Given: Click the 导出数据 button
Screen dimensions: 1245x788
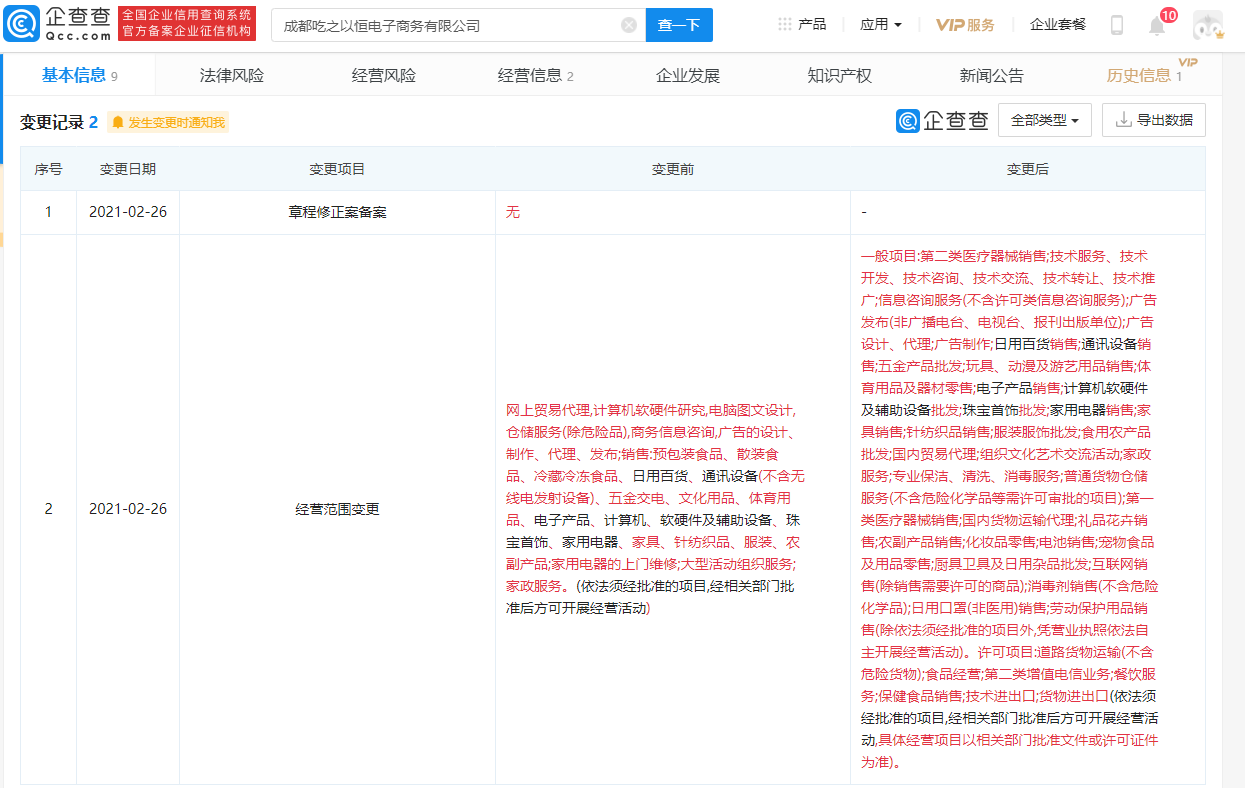Looking at the screenshot, I should click(x=1153, y=120).
